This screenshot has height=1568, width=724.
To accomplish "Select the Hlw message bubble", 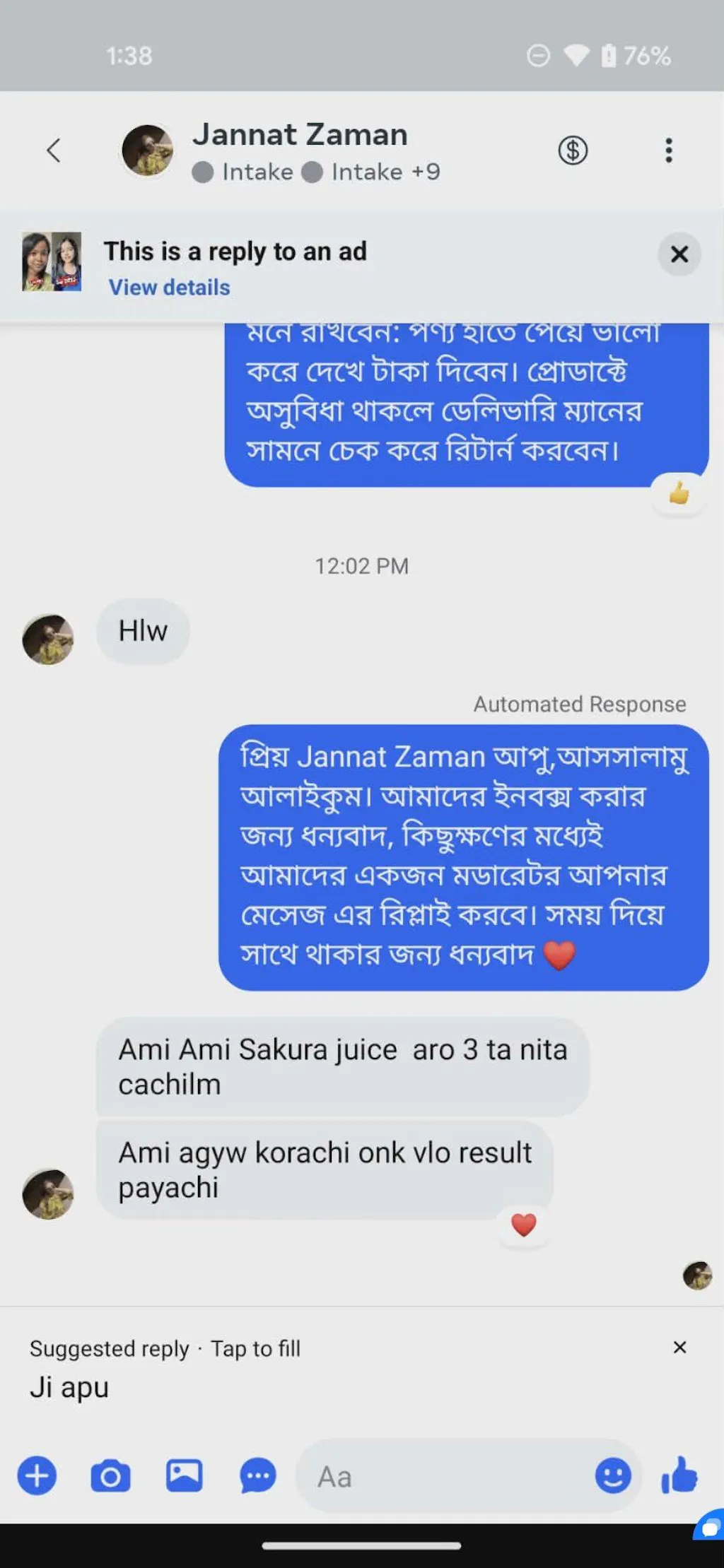I will [x=143, y=631].
